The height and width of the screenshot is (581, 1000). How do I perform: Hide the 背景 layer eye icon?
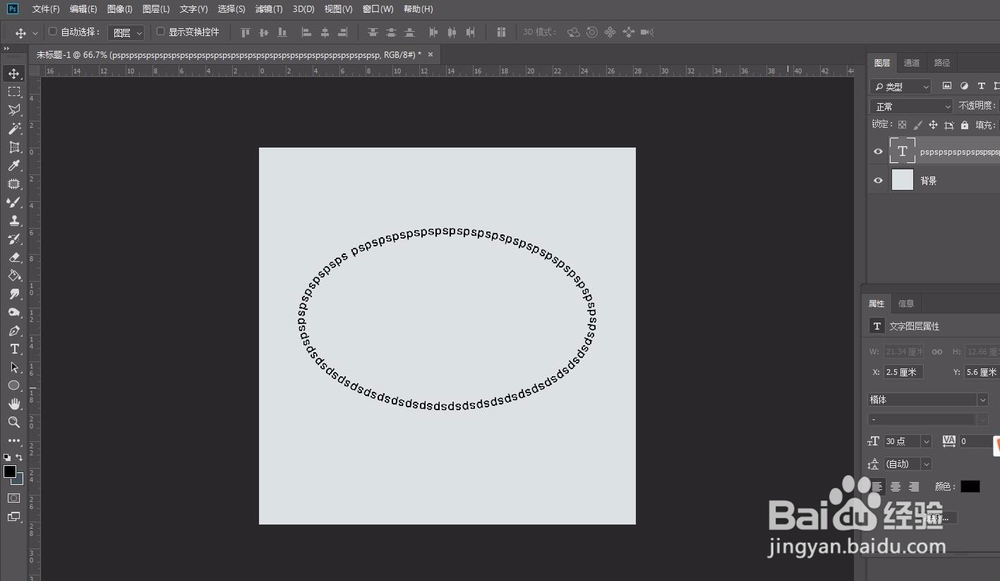pos(878,180)
